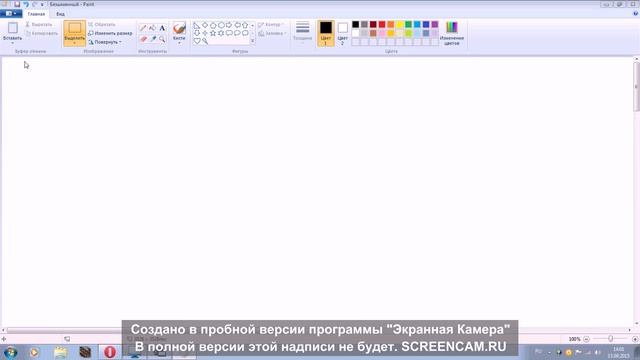Image resolution: width=640 pixels, height=360 pixels.
Task: Pick the orange palette swatch
Action: [x=391, y=24]
